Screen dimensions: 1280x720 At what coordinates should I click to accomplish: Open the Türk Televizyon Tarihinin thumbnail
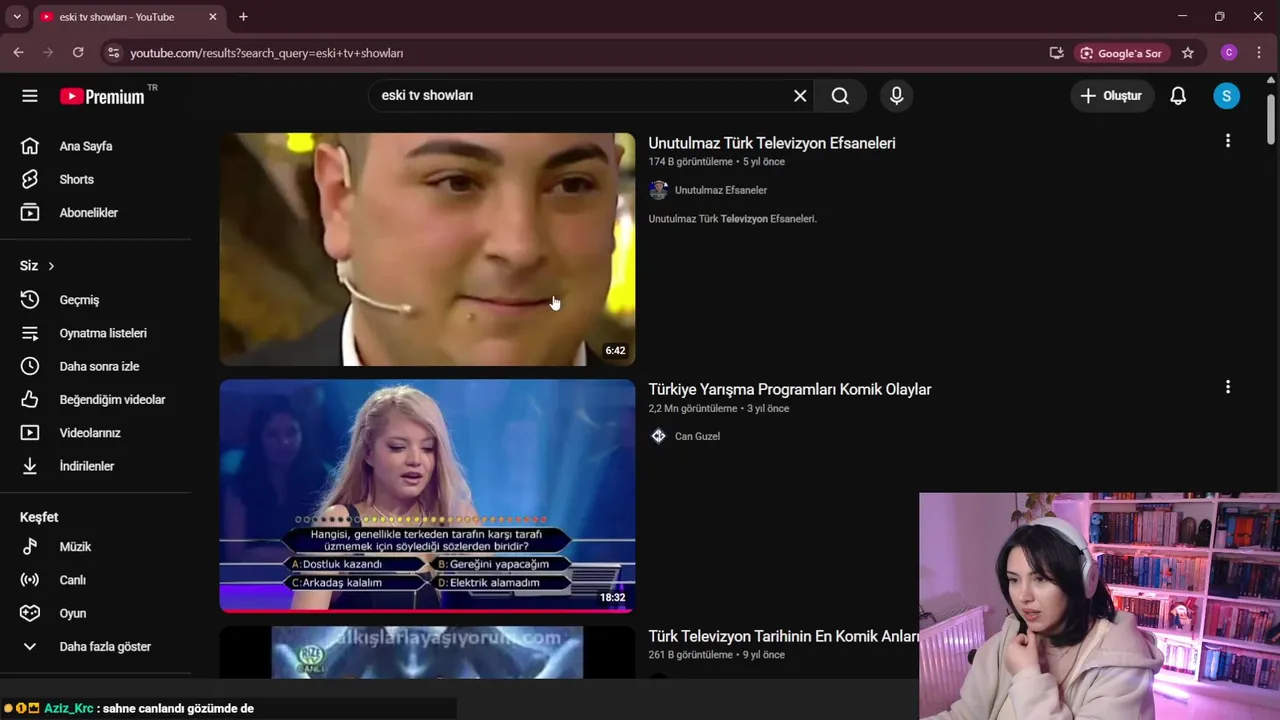(427, 652)
